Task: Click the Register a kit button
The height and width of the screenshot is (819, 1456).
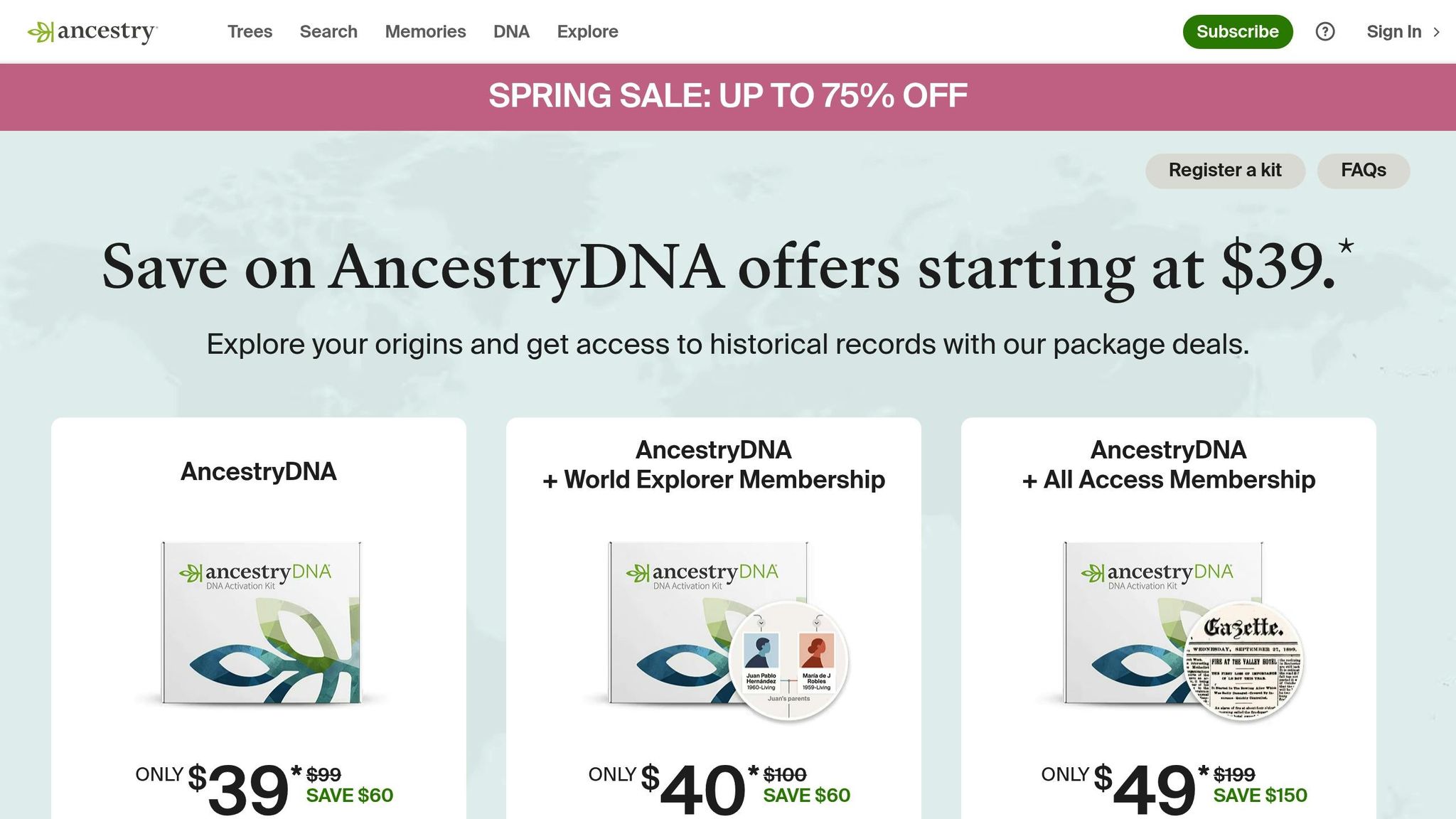Action: tap(1224, 170)
